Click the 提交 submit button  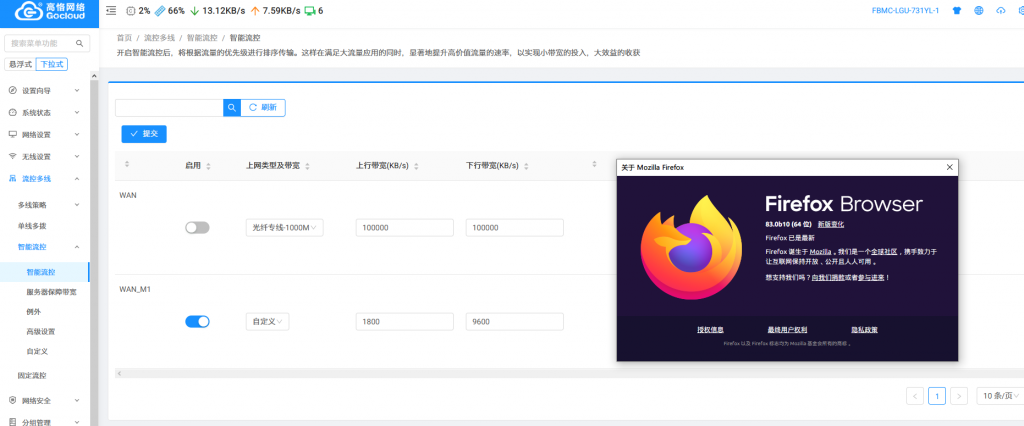pyautogui.click(x=143, y=133)
